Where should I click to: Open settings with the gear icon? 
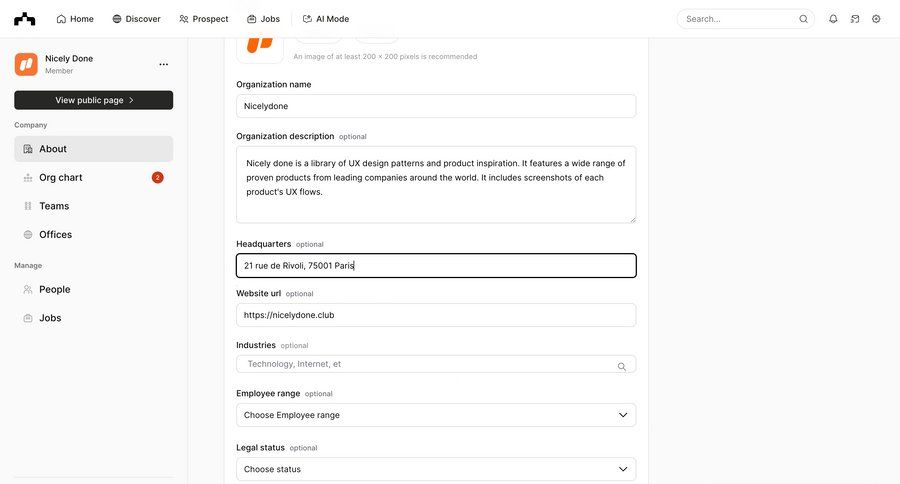click(x=876, y=19)
